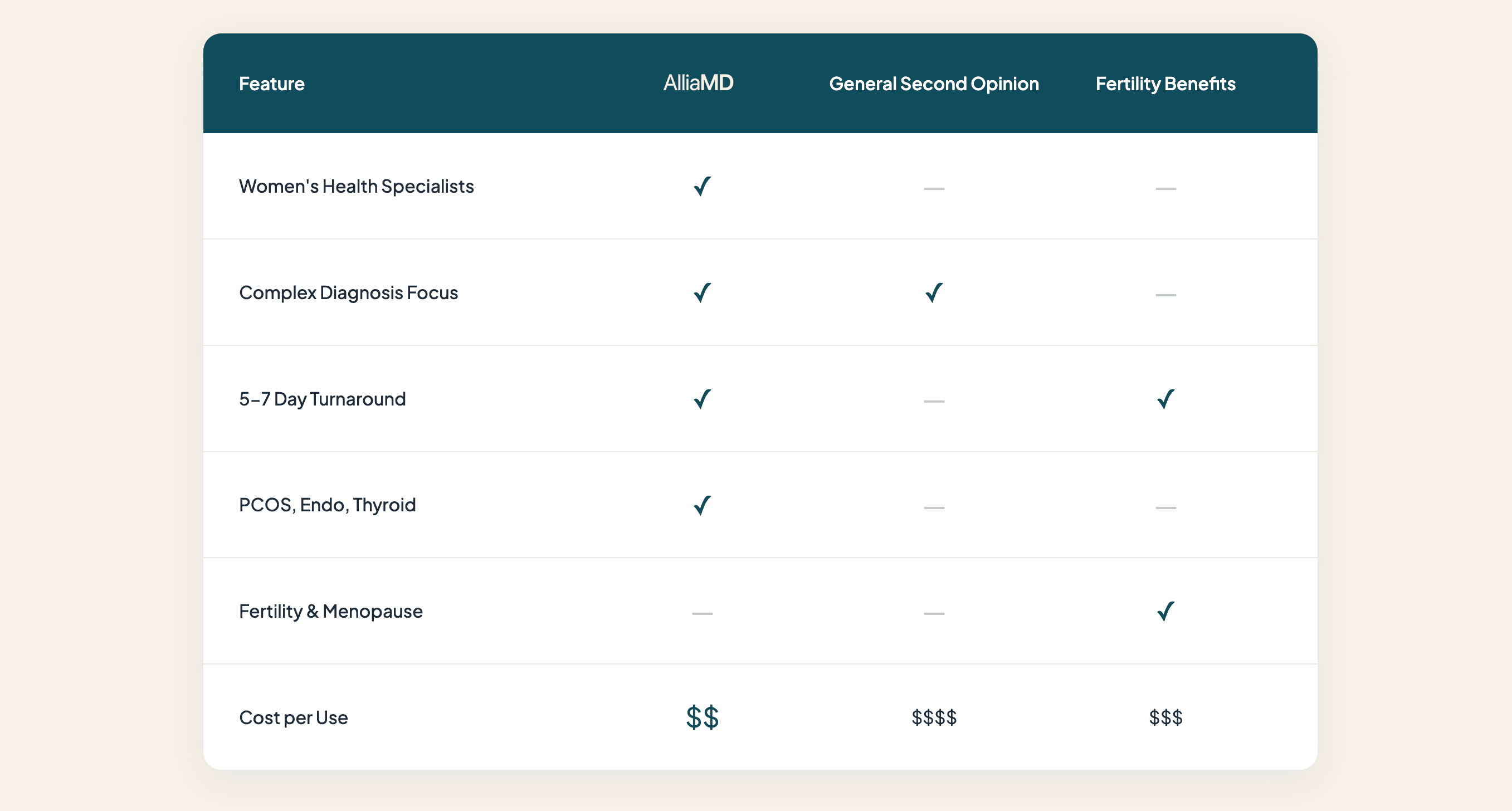Click AlliaMD checkmark for PCOS, Endo, Thyroid
The height and width of the screenshot is (811, 1512).
pyautogui.click(x=702, y=505)
